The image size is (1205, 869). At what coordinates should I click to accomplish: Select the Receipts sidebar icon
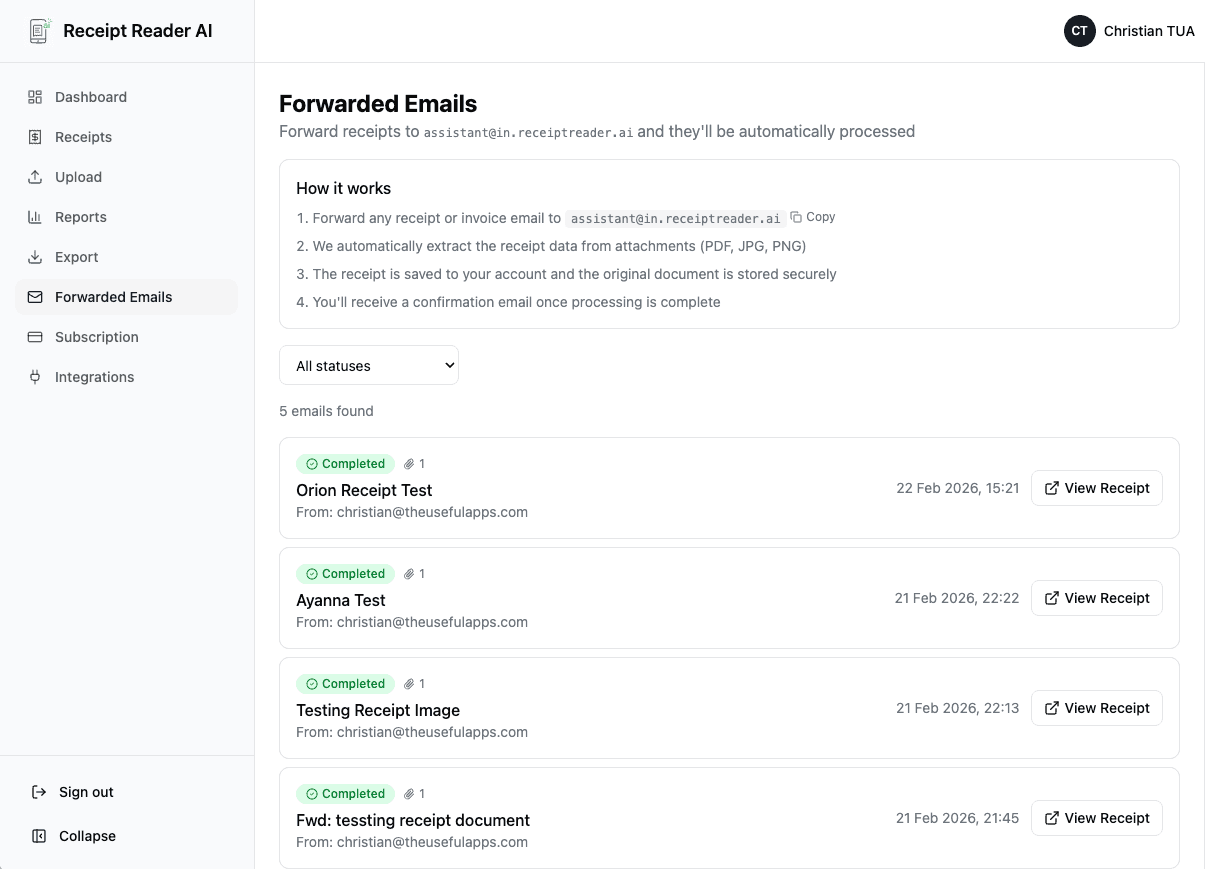(33, 137)
